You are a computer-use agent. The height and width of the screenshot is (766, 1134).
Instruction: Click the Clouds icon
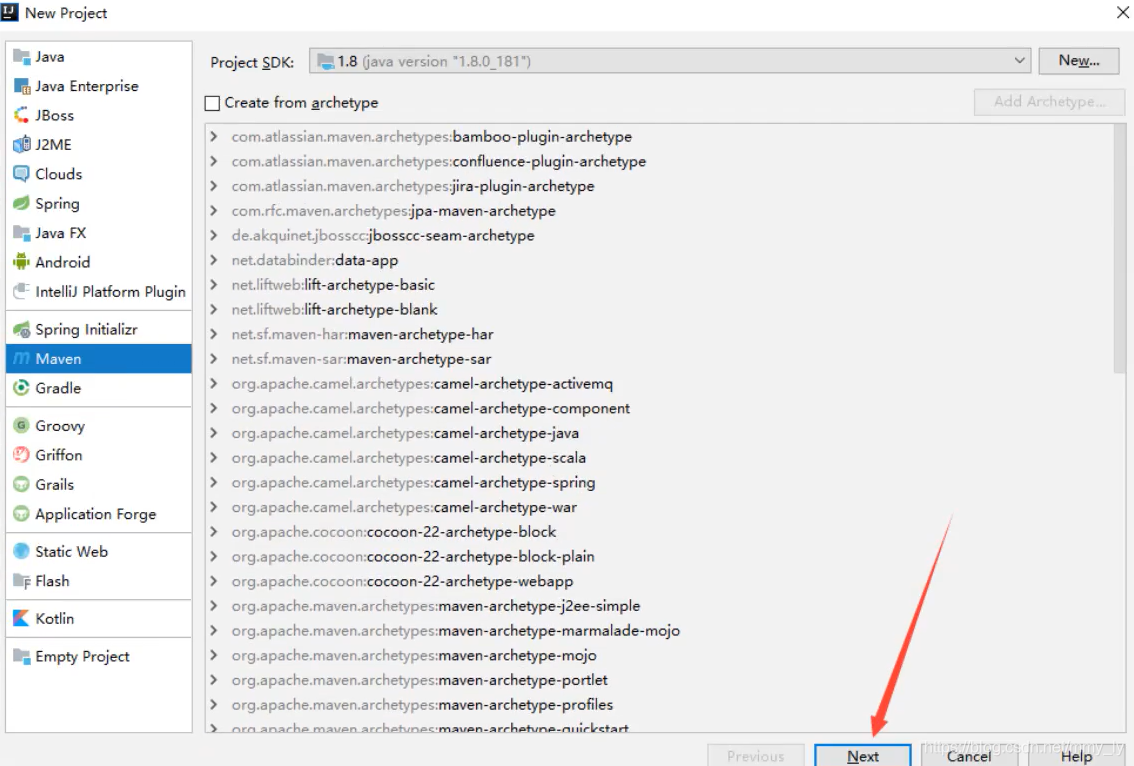tap(22, 174)
